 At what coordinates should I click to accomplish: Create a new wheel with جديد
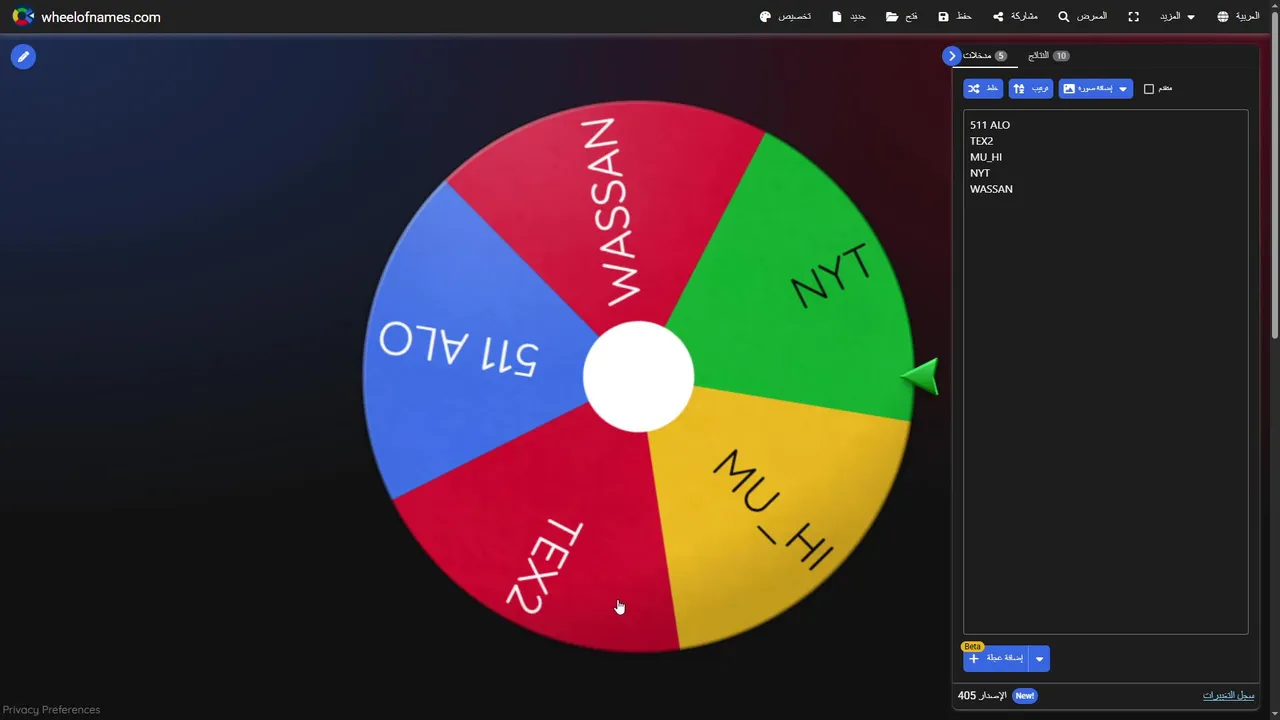(x=850, y=17)
